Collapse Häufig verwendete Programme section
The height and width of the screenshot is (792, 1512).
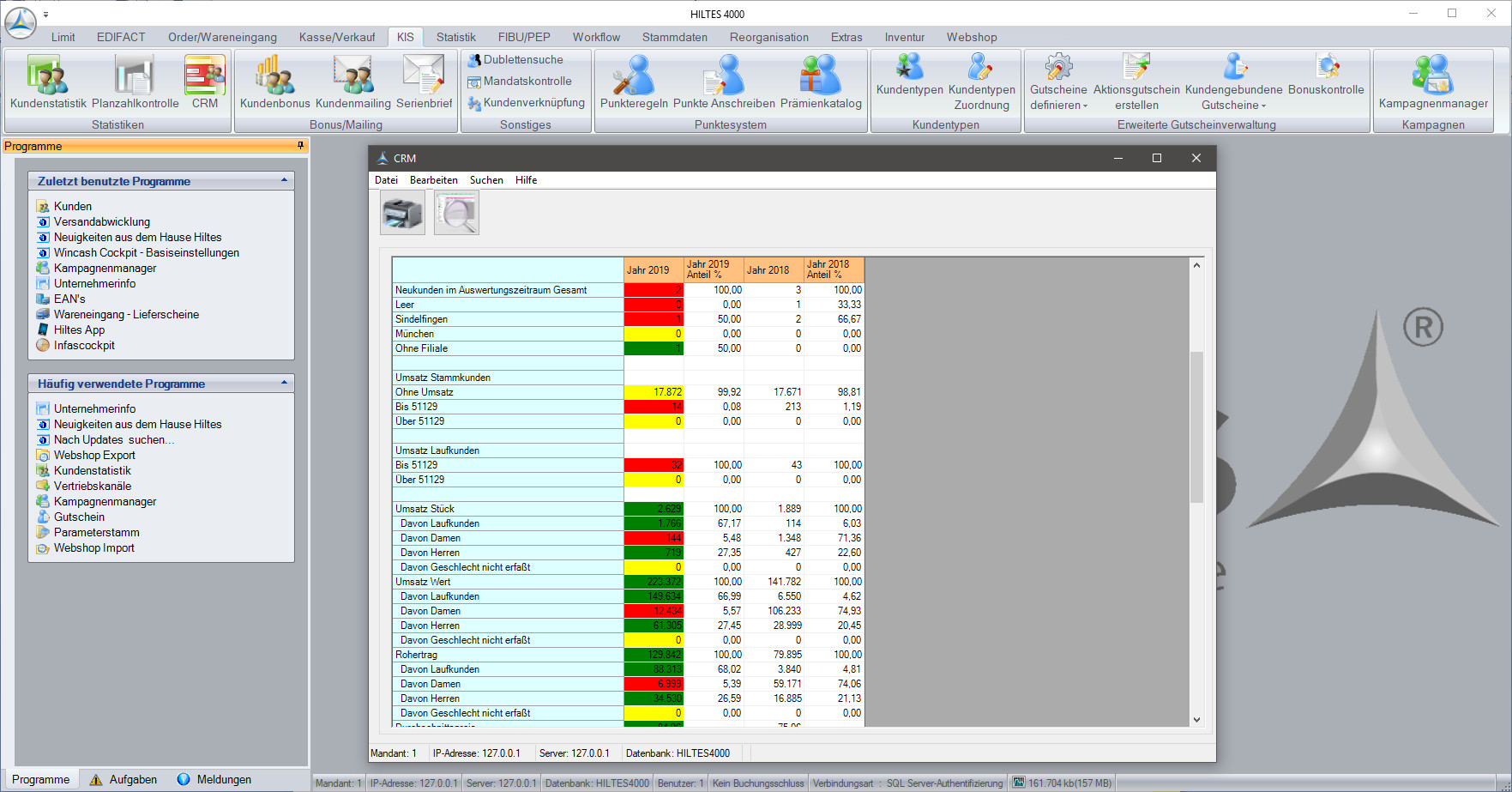[284, 383]
